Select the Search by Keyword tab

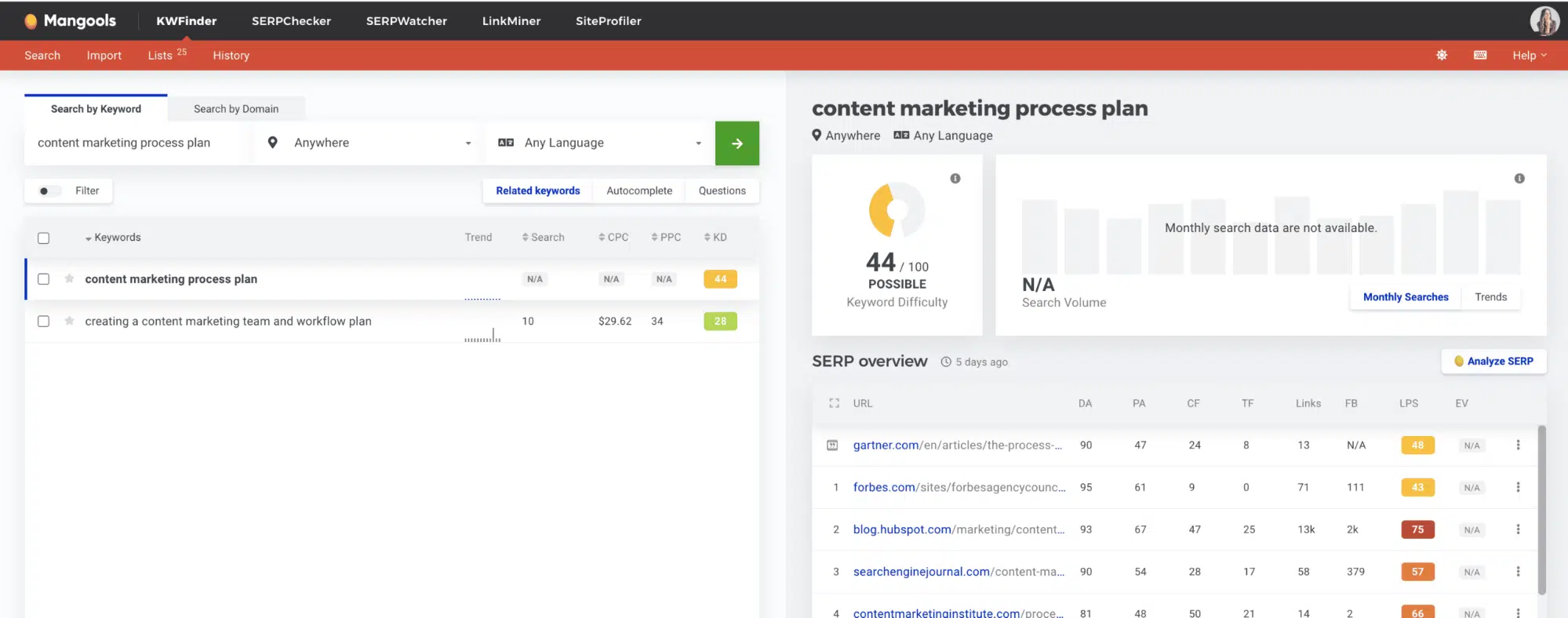[x=96, y=109]
